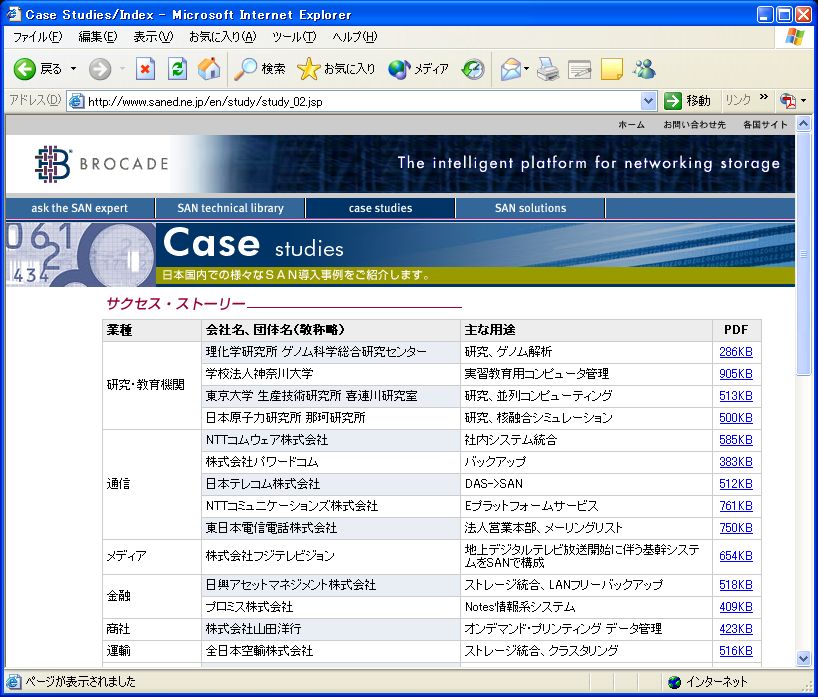The height and width of the screenshot is (697, 818).
Task: Open the 750KB PDF link
Action: pos(736,527)
